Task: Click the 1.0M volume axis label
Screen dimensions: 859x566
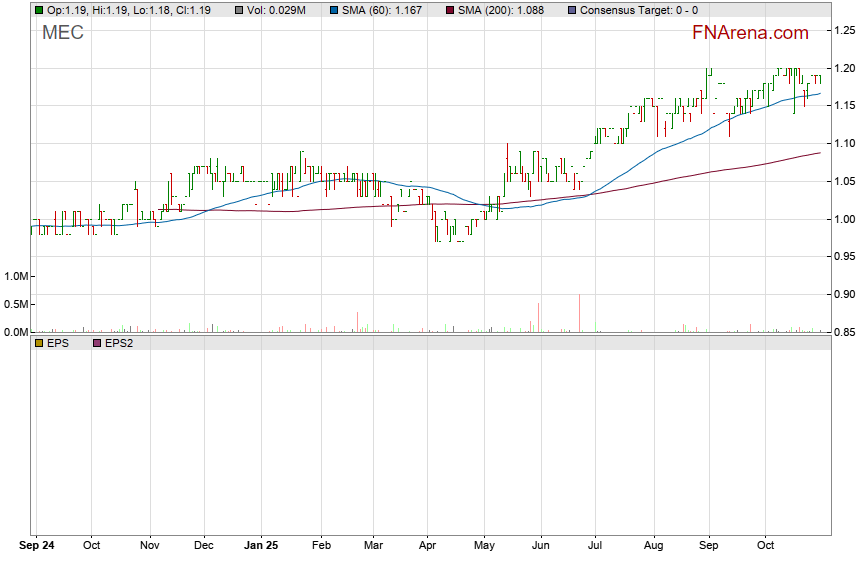Action: click(16, 276)
